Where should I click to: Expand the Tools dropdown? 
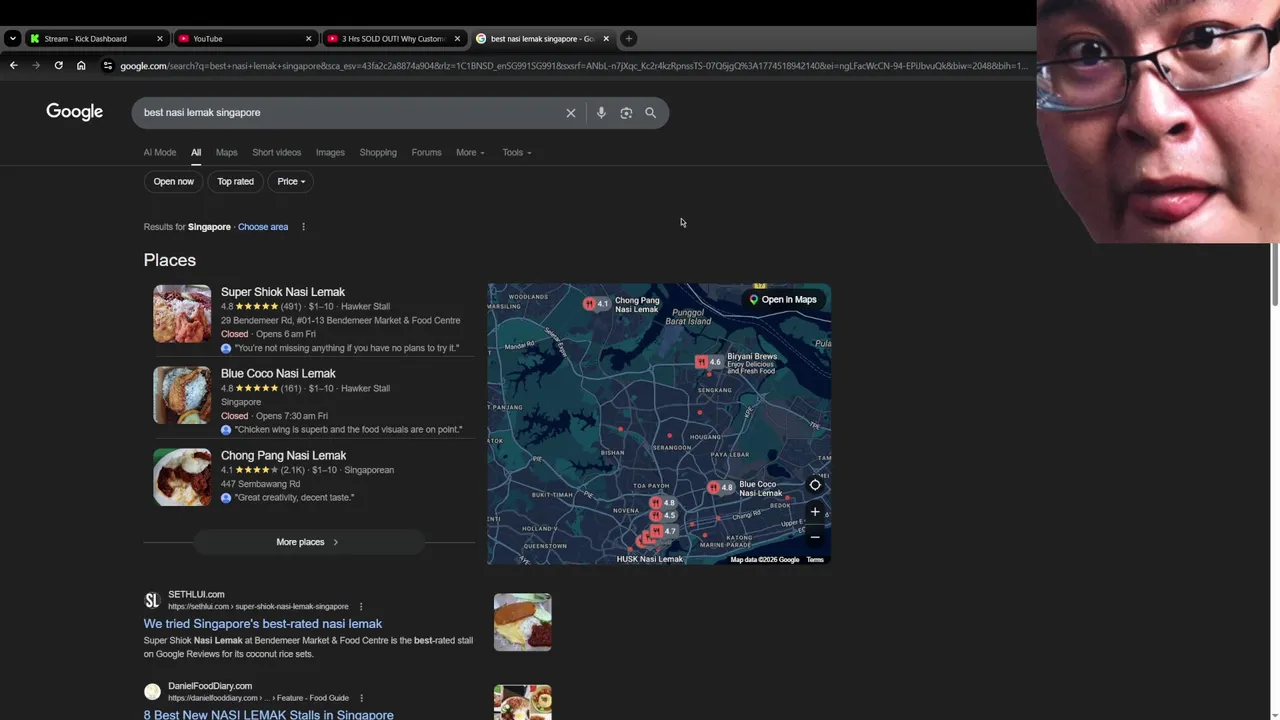(x=517, y=153)
